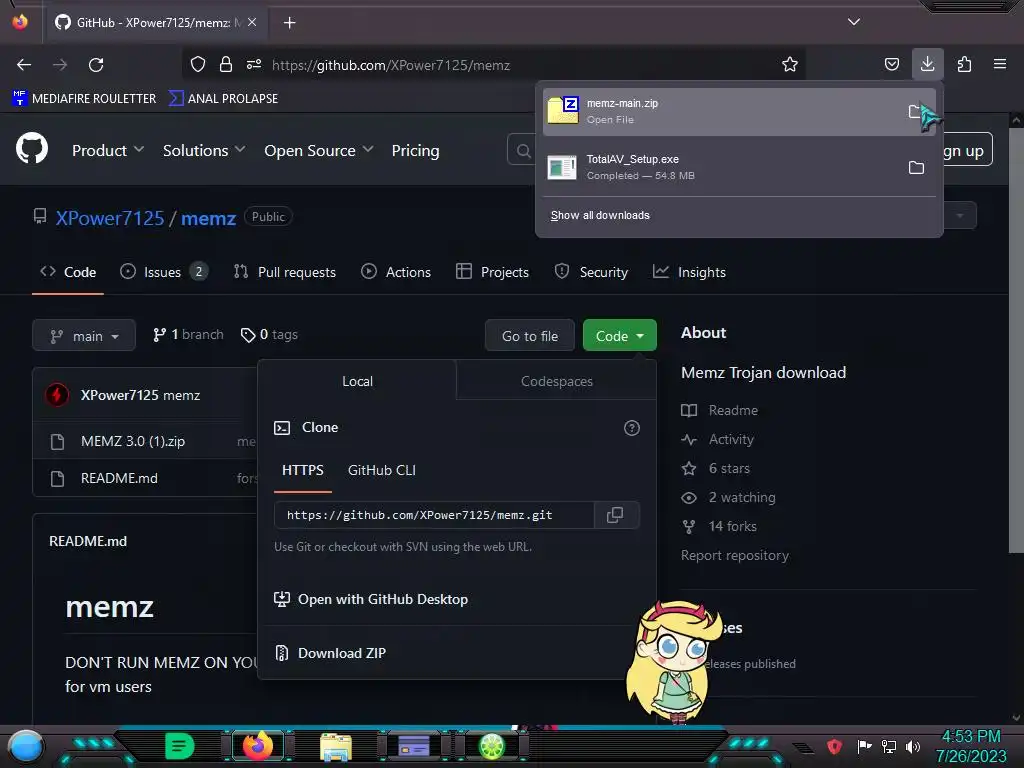
Task: Click the clone URL text field
Action: tap(434, 515)
